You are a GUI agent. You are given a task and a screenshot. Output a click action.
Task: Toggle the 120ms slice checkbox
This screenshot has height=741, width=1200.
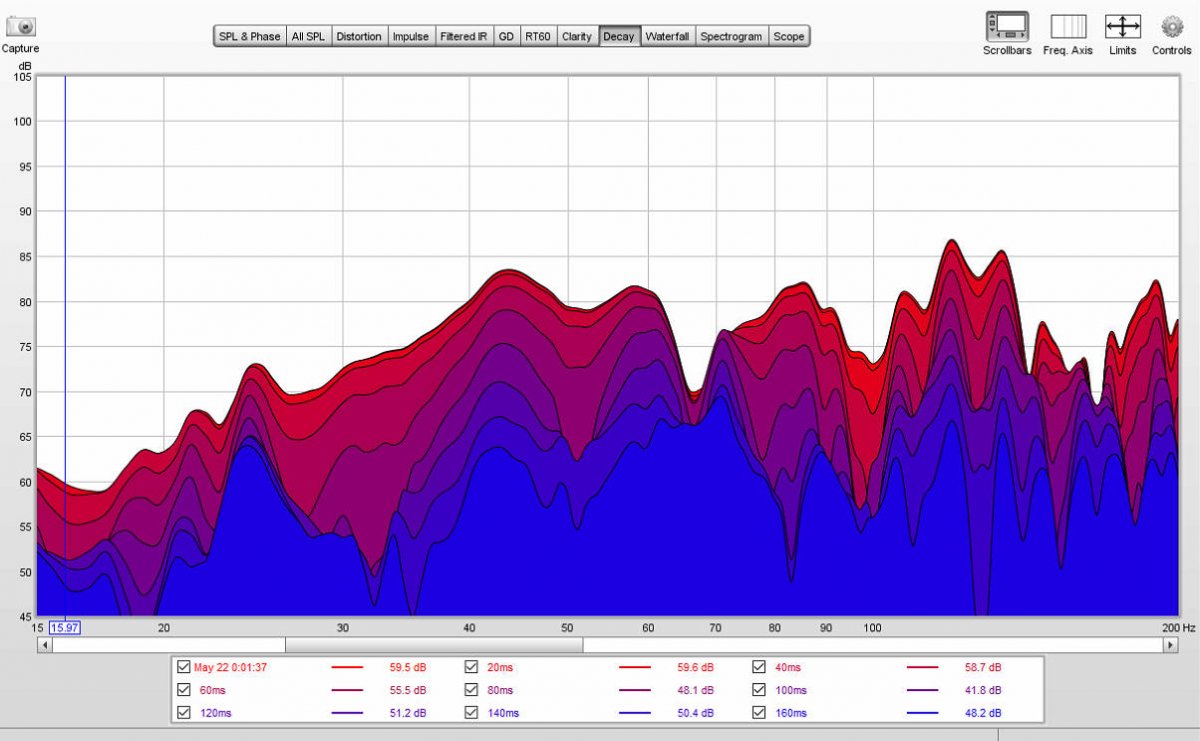tap(183, 713)
